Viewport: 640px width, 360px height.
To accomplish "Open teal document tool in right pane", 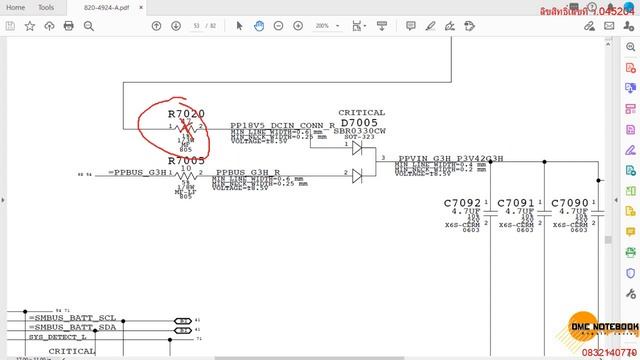I will [x=631, y=170].
